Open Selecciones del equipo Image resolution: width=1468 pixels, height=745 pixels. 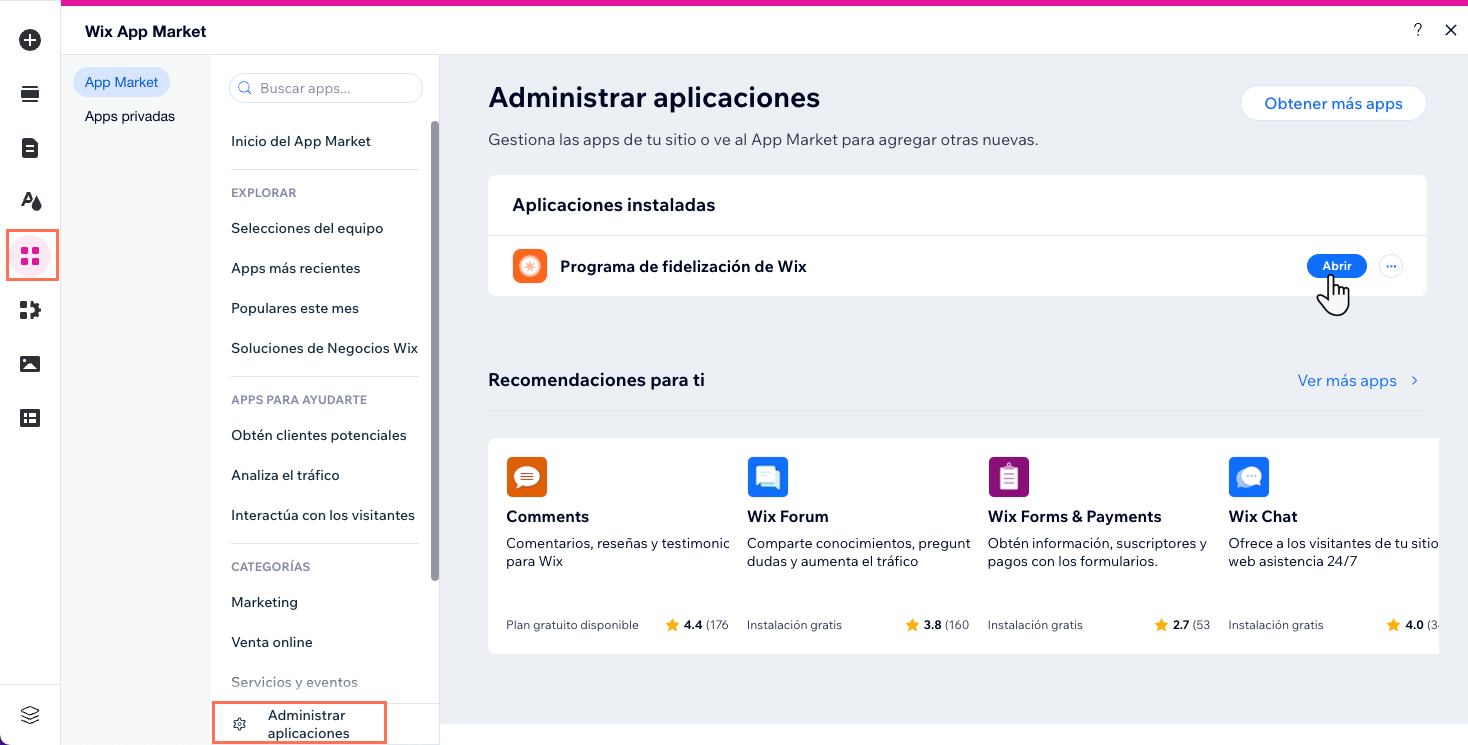[x=307, y=228]
